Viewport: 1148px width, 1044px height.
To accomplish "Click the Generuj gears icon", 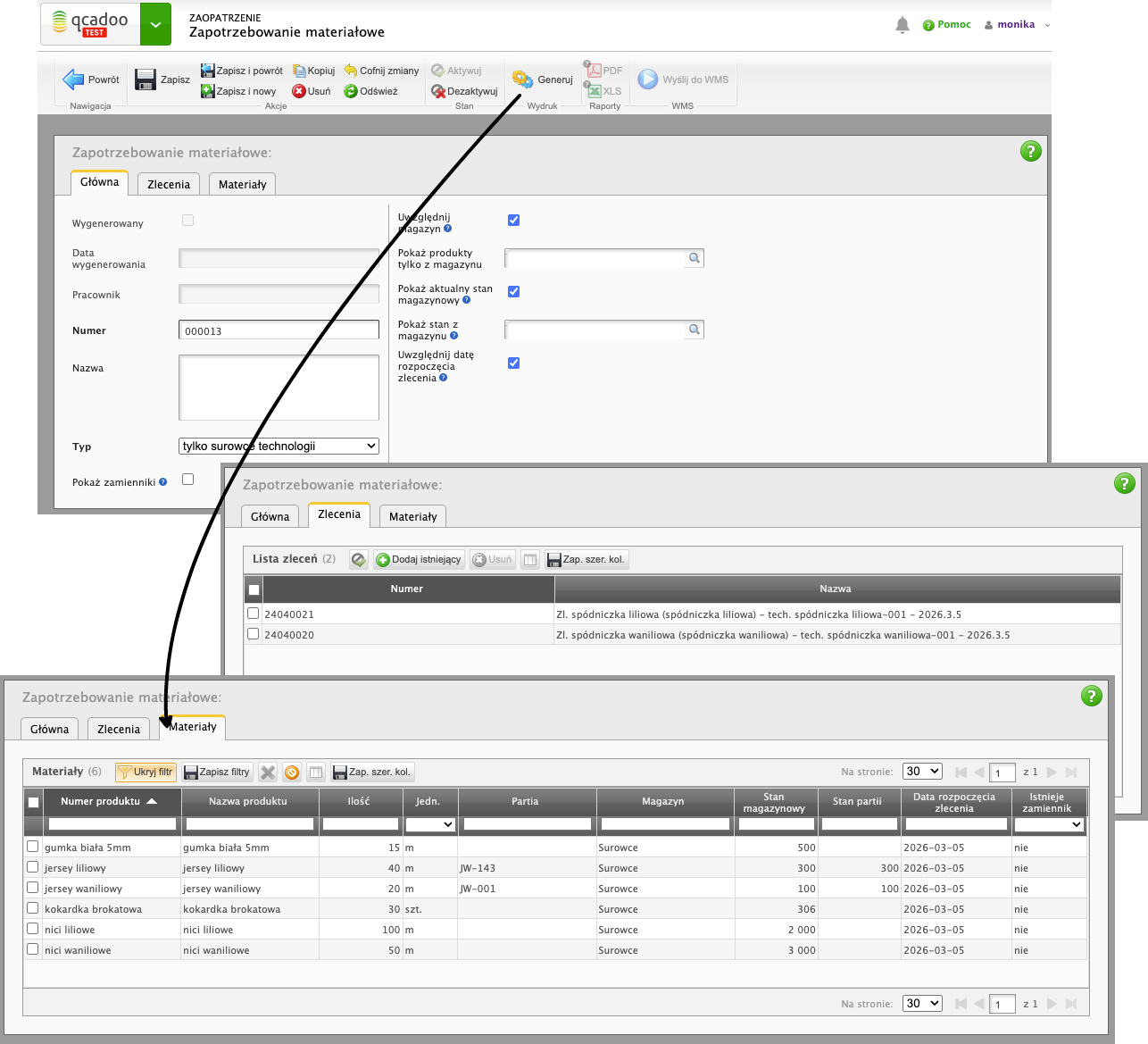I will (x=522, y=79).
